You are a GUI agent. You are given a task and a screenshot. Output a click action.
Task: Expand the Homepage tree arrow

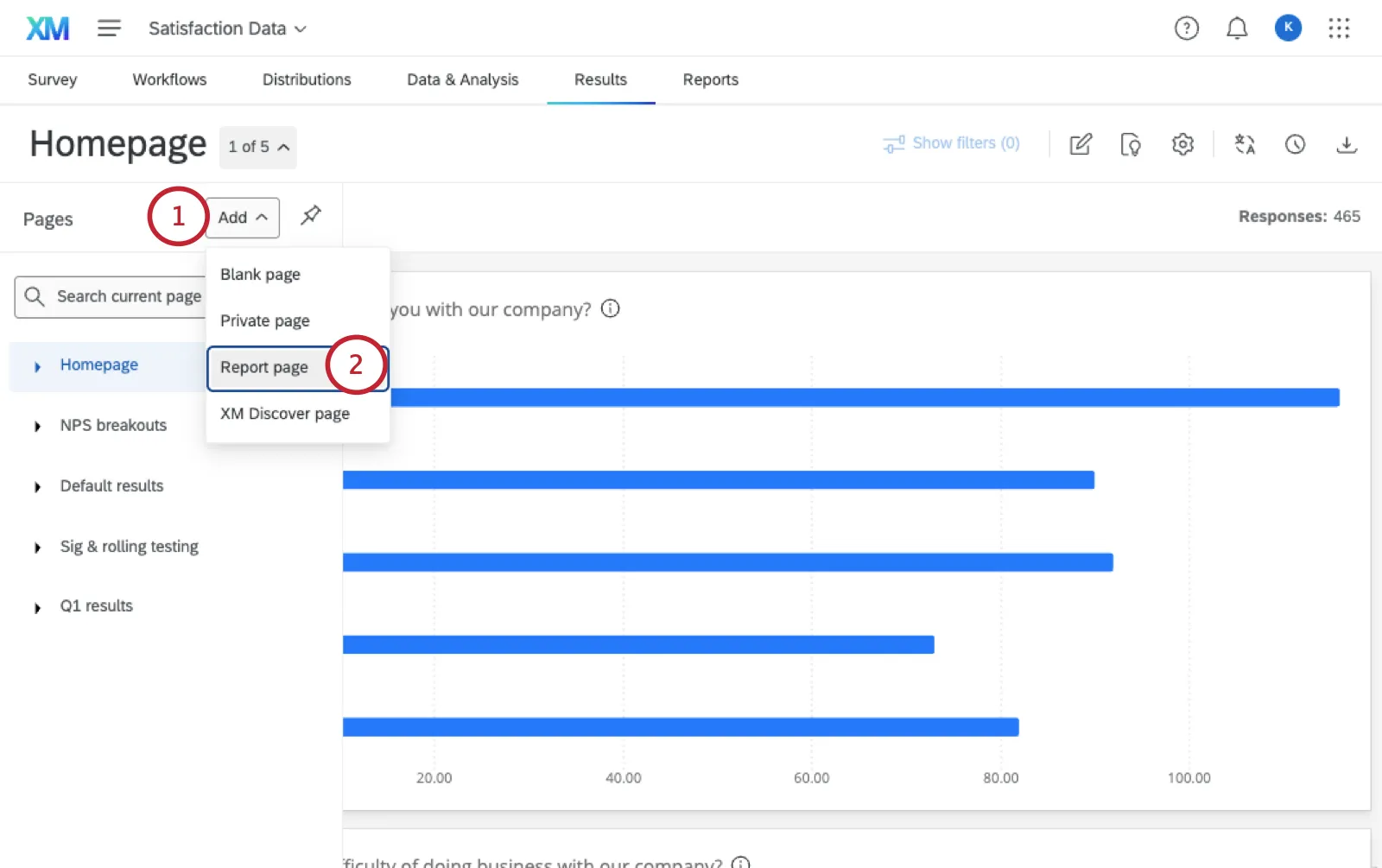(x=37, y=367)
